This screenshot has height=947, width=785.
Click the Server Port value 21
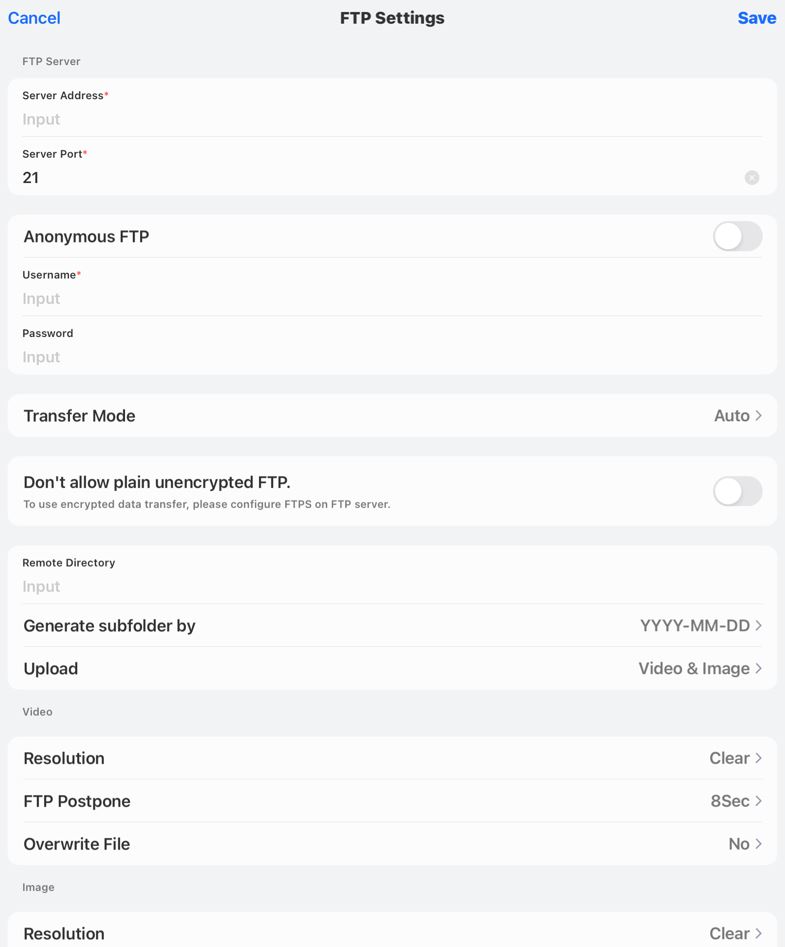31,178
